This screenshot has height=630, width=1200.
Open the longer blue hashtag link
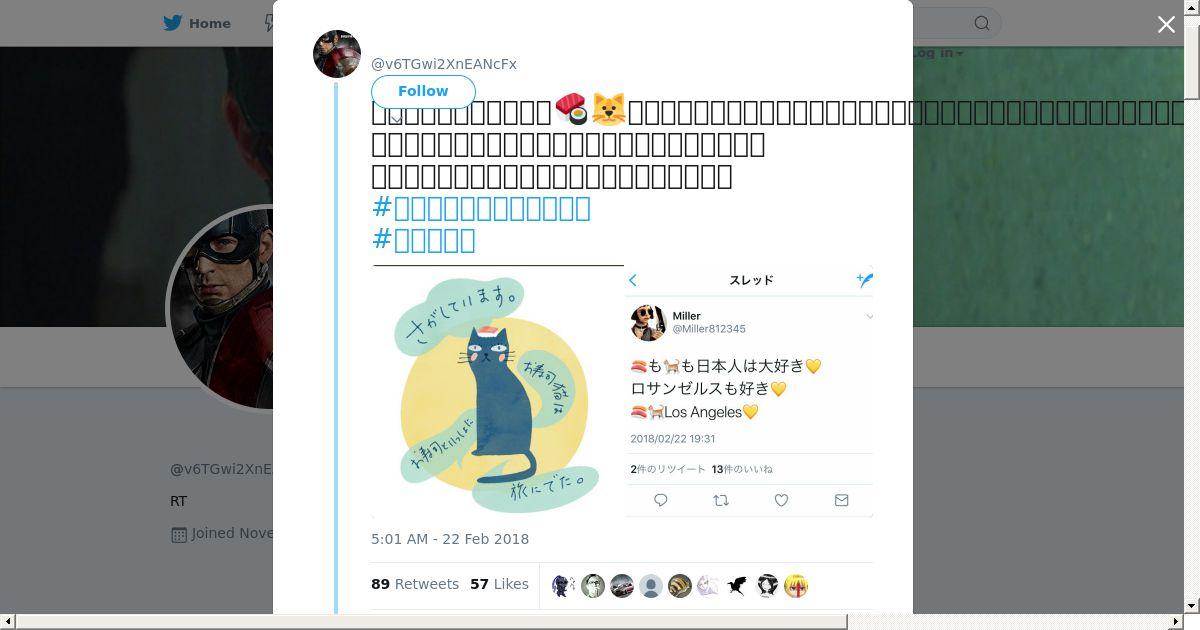point(481,208)
